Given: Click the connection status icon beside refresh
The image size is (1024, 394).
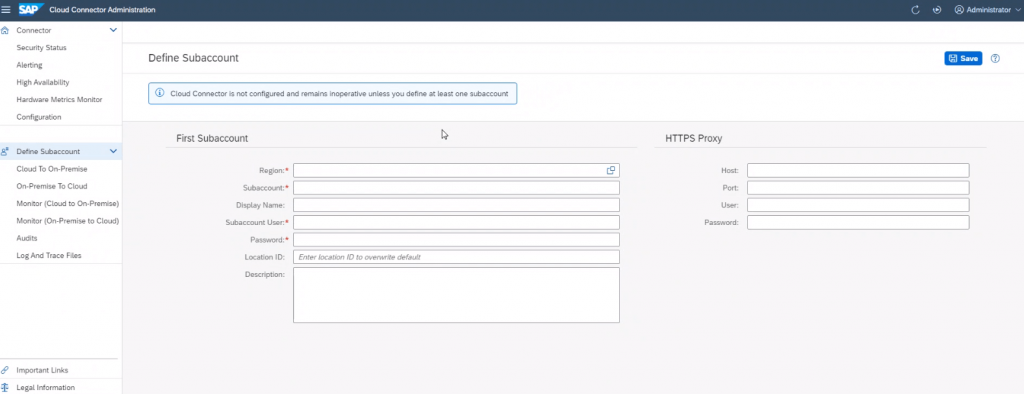Looking at the screenshot, I should point(936,10).
